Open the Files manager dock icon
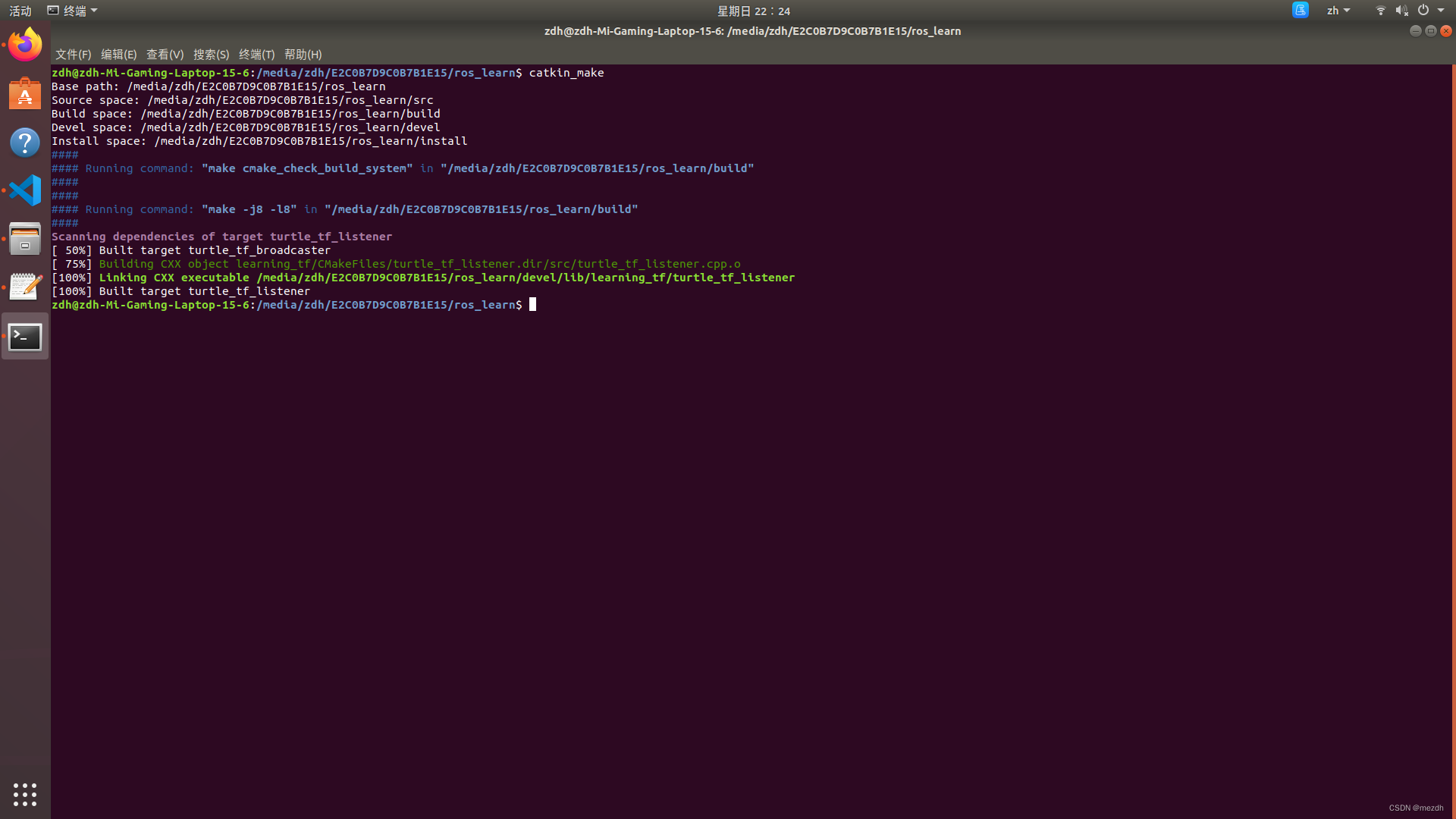Viewport: 1456px width, 819px height. [25, 239]
